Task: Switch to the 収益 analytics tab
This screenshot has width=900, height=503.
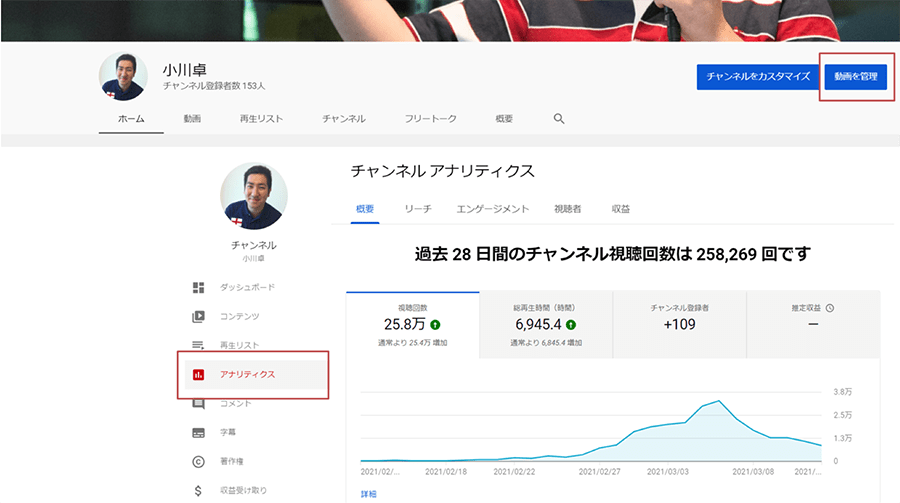Action: tap(620, 209)
